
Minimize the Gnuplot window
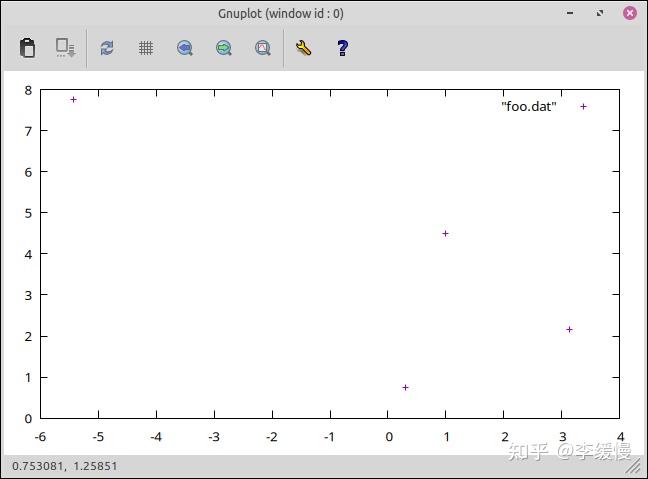[x=570, y=13]
